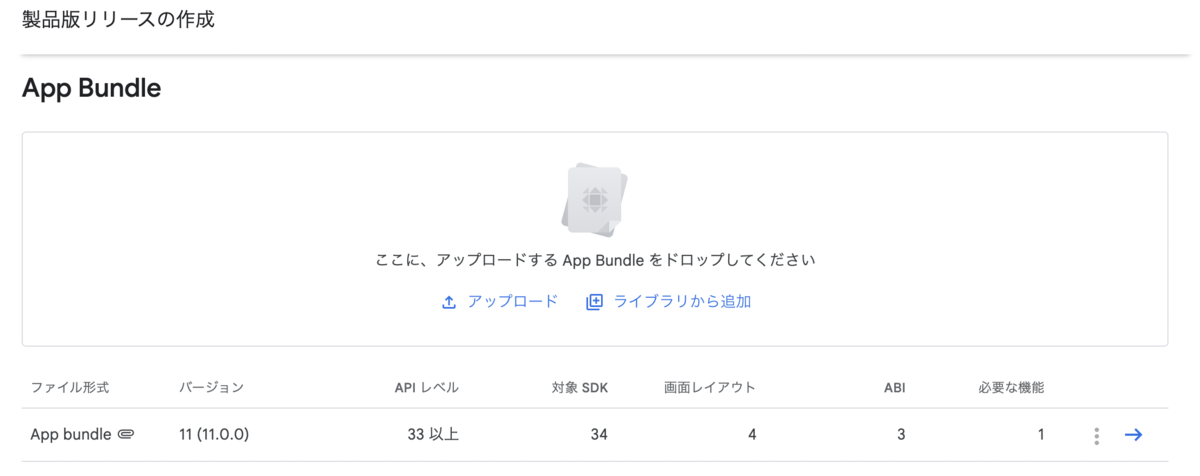Viewport: 1200px width, 476px height.
Task: Click version 11 (11.0.0) cell
Action: click(214, 434)
